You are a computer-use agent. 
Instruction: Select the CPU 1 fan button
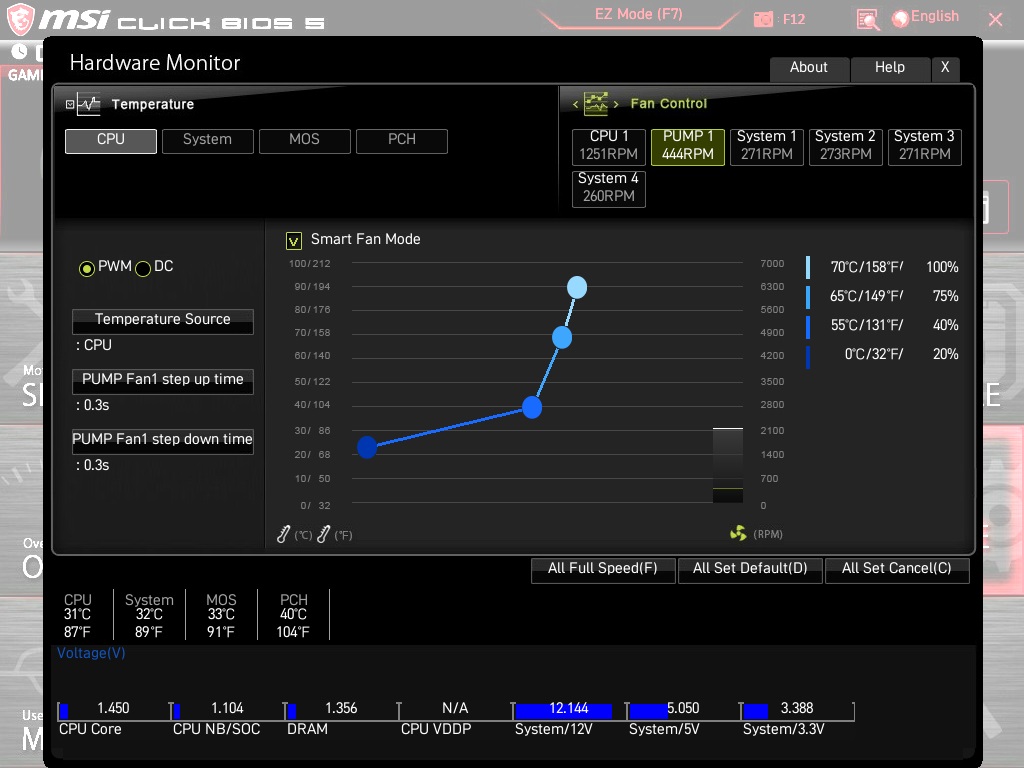(609, 146)
